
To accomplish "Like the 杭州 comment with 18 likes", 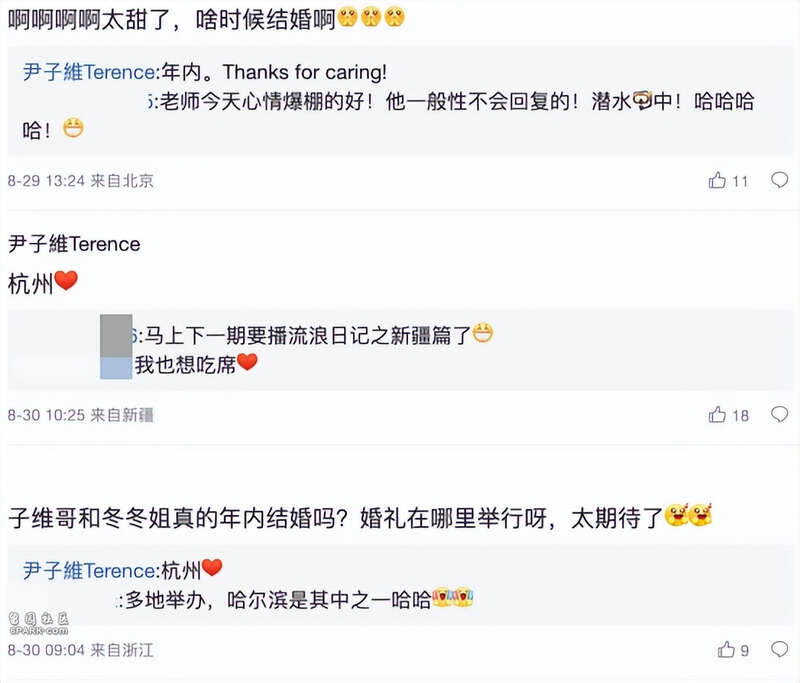I will tap(717, 414).
